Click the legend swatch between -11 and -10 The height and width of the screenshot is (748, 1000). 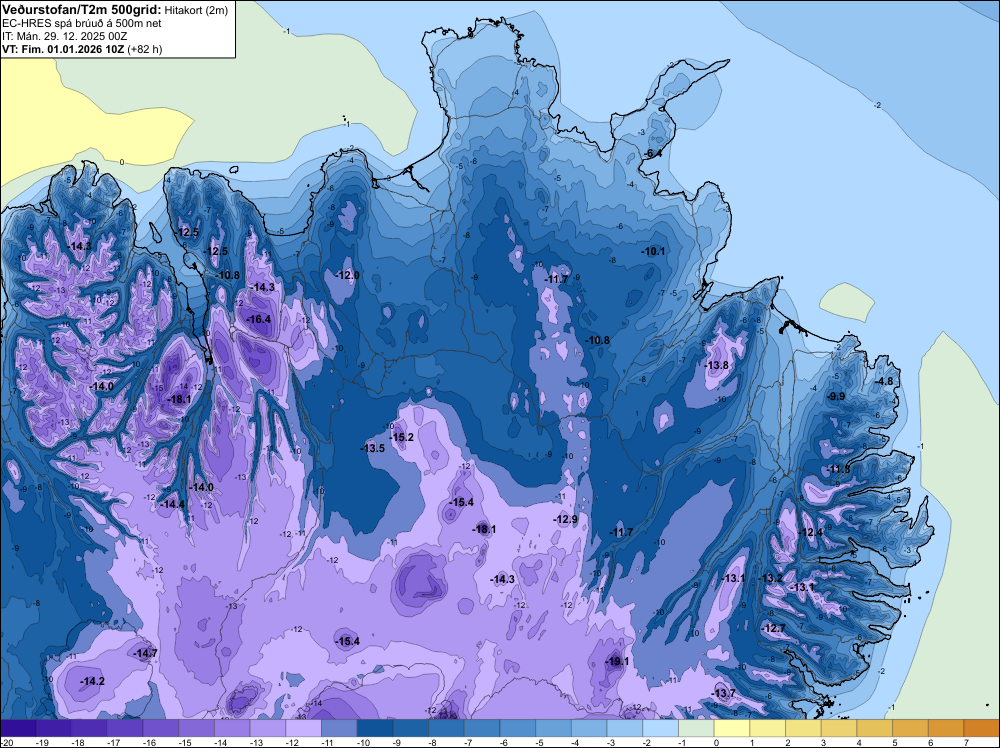339,728
